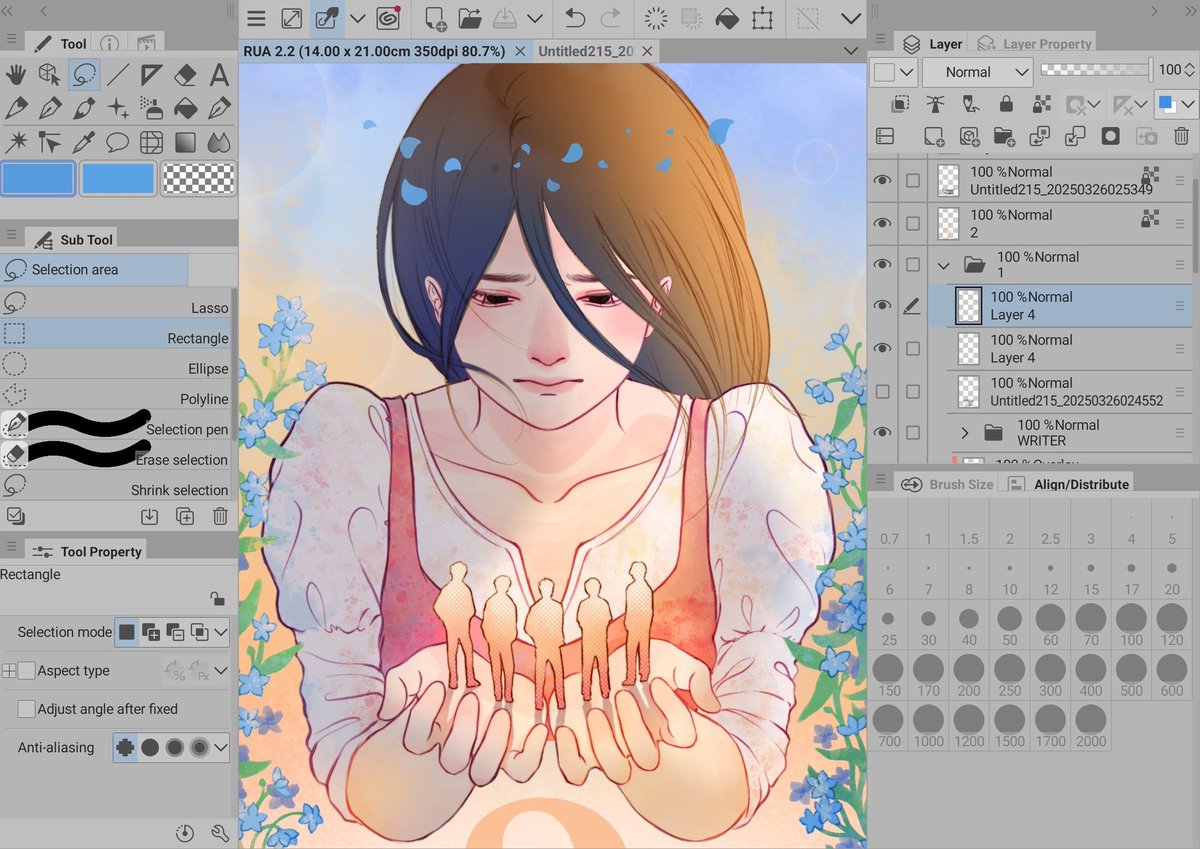Expand command bar overflow chevron

pos(851,18)
